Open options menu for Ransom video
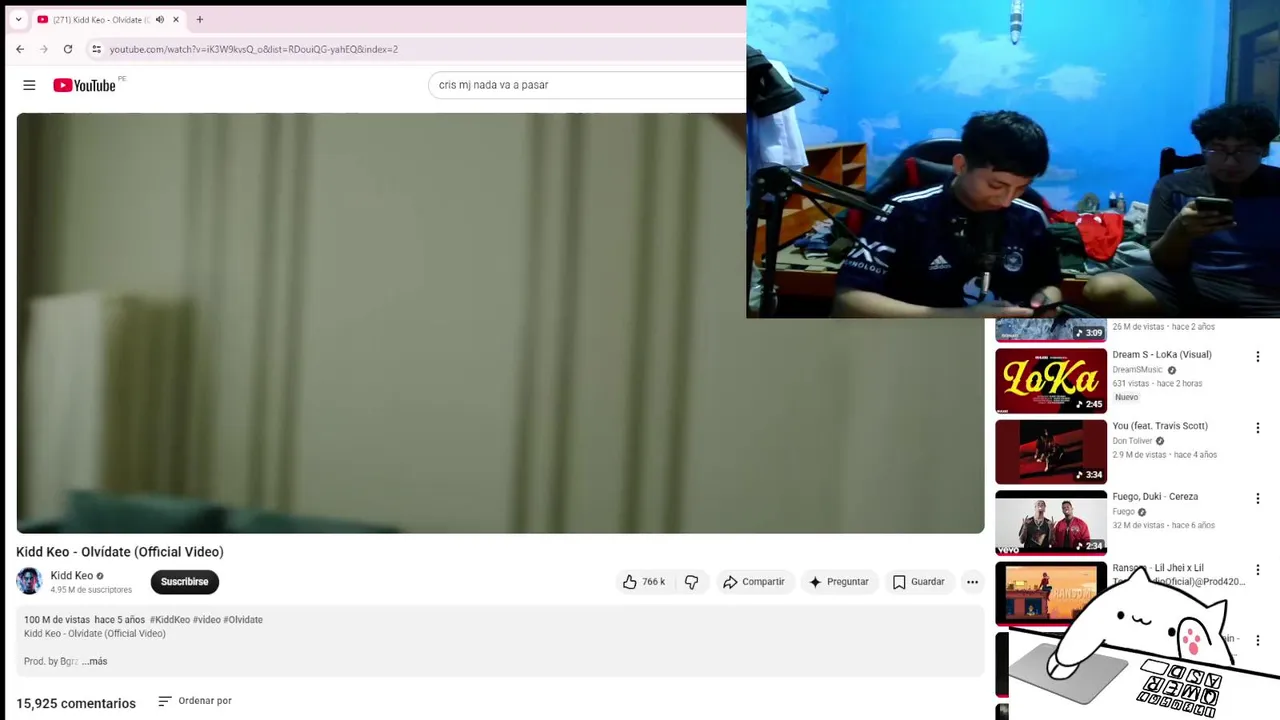 click(1258, 570)
